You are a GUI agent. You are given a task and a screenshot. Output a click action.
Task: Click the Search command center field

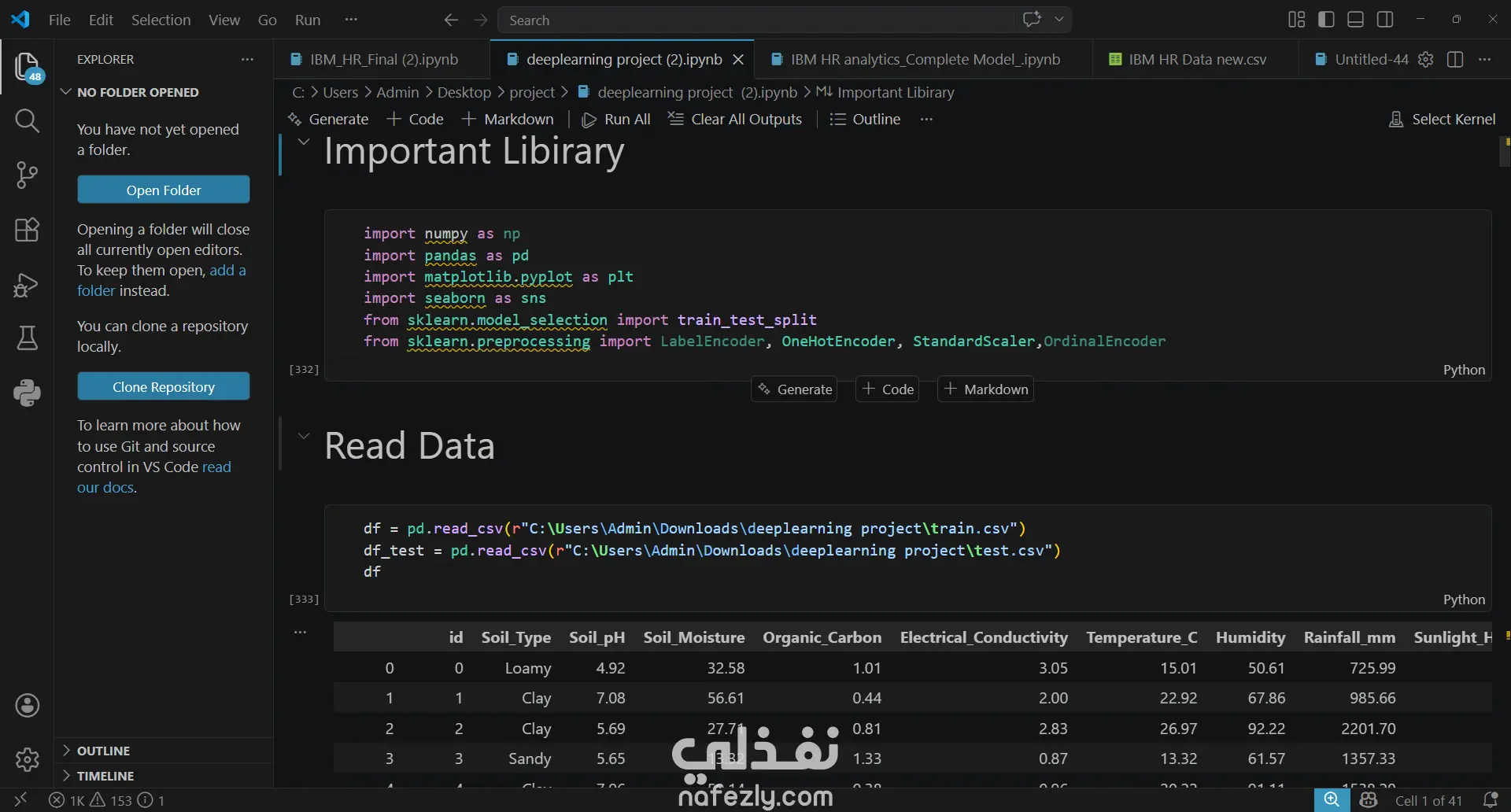point(757,20)
